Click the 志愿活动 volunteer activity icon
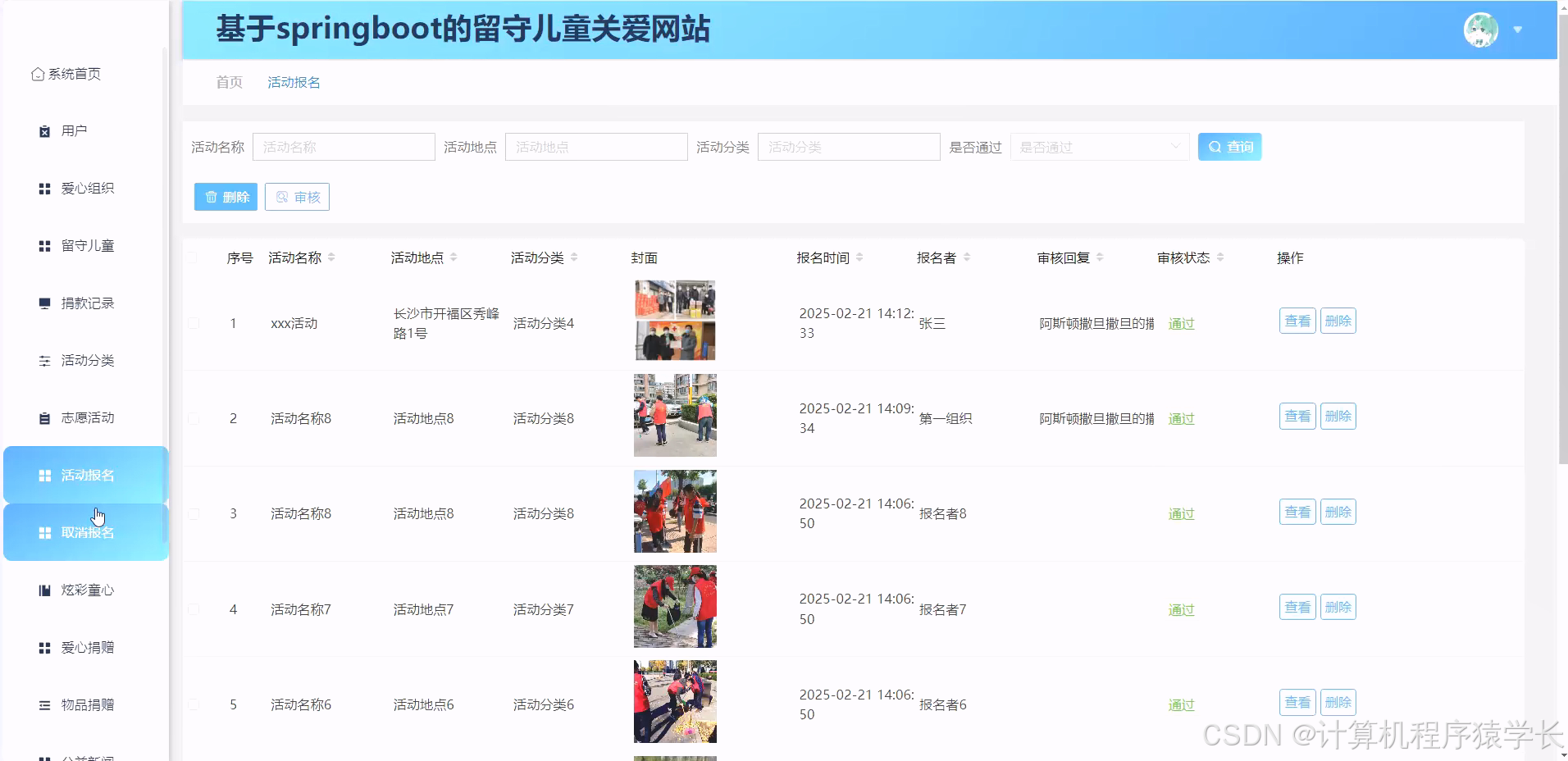 (x=43, y=417)
